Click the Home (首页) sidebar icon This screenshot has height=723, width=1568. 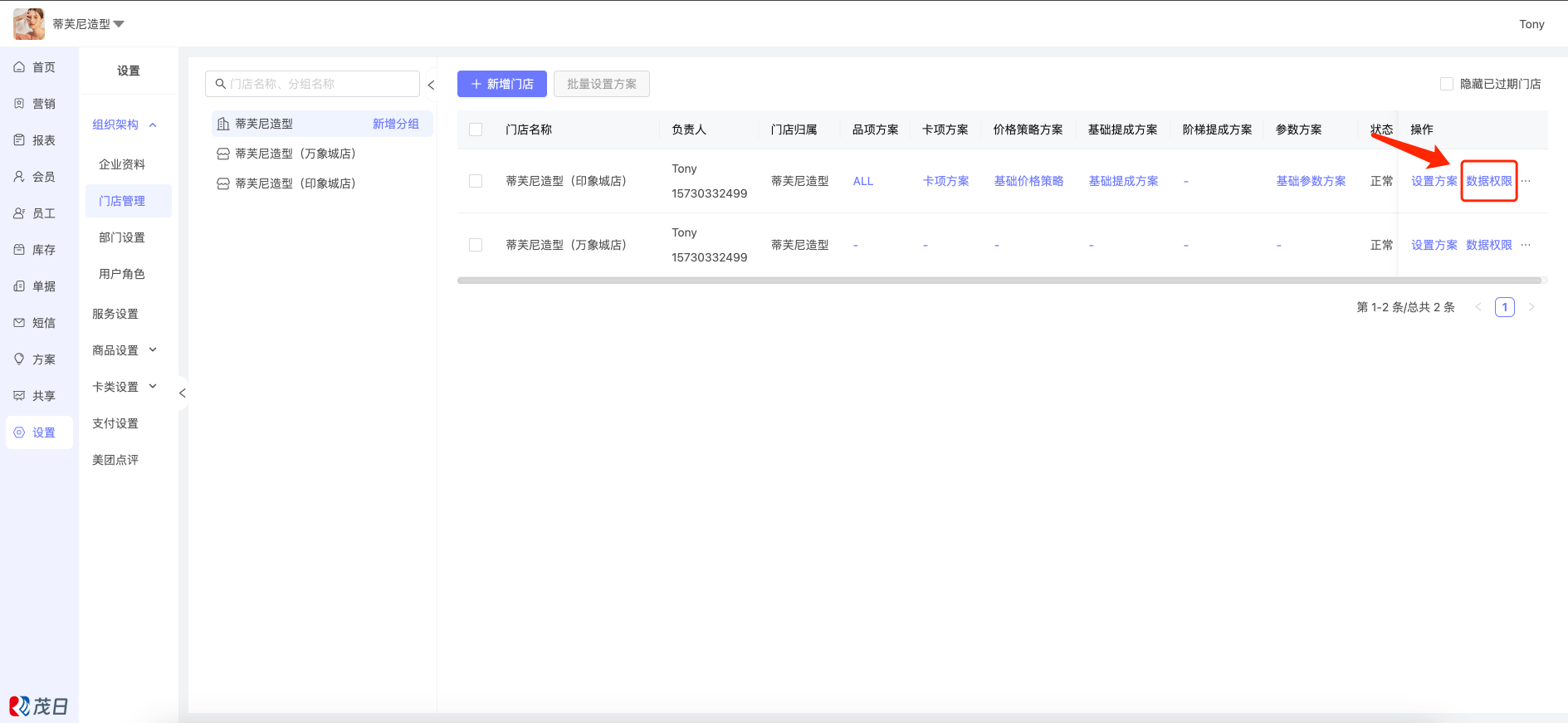click(19, 67)
